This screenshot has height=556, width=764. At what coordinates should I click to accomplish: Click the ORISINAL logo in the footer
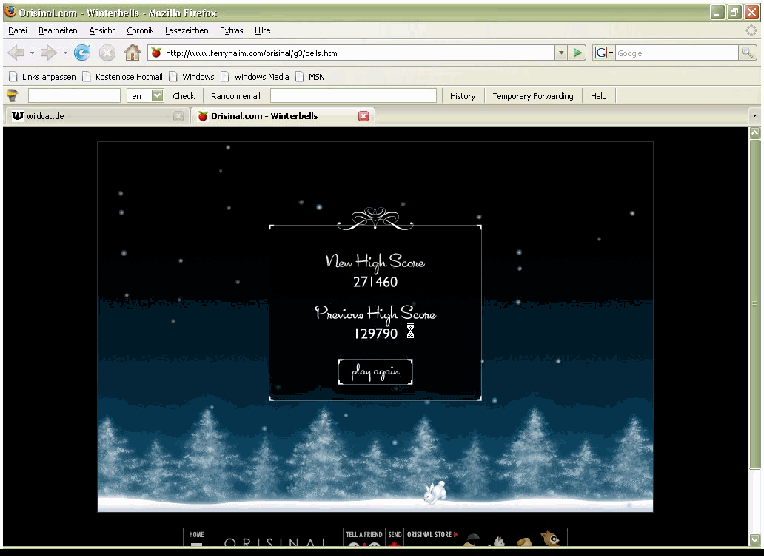click(x=275, y=542)
